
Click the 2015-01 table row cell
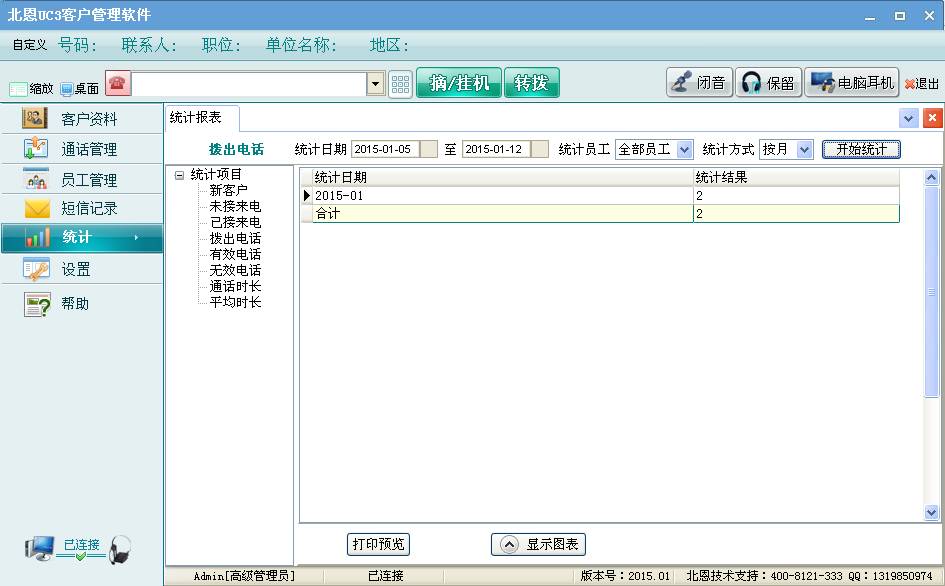click(x=503, y=195)
